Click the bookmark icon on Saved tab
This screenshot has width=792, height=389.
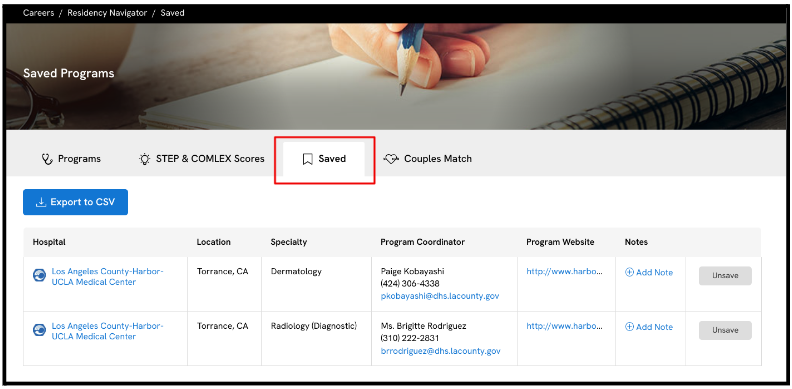[x=307, y=159]
